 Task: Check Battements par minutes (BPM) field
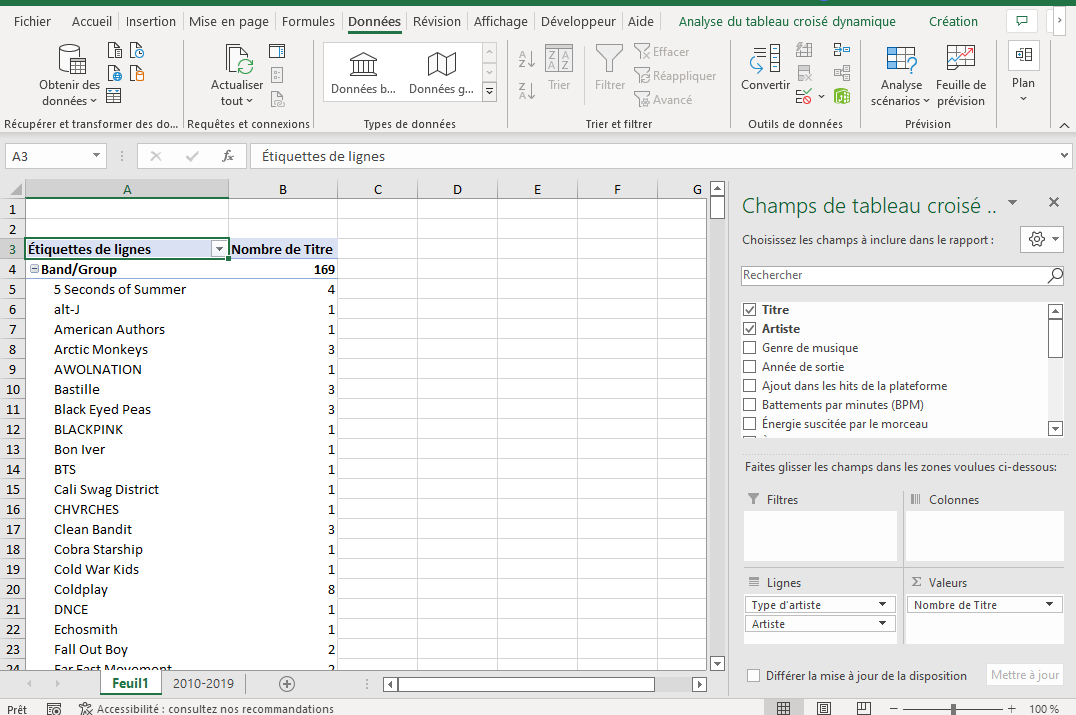pyautogui.click(x=750, y=405)
